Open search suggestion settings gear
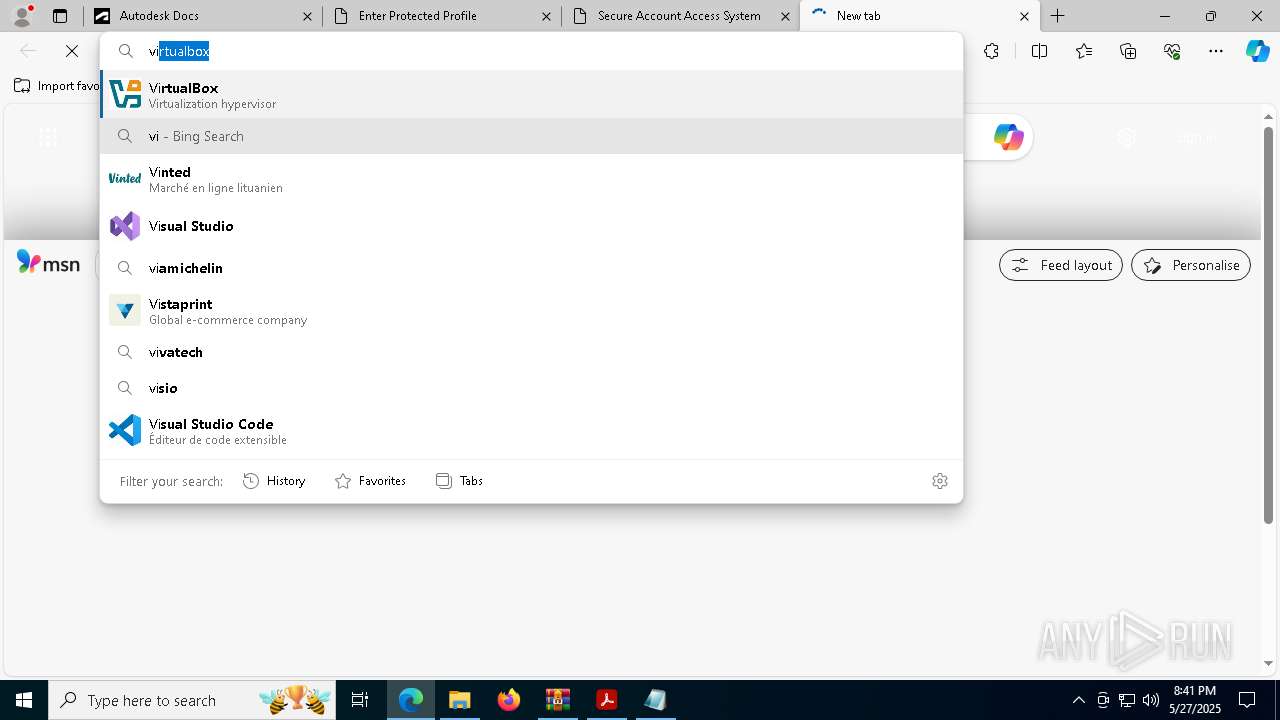 (x=940, y=481)
